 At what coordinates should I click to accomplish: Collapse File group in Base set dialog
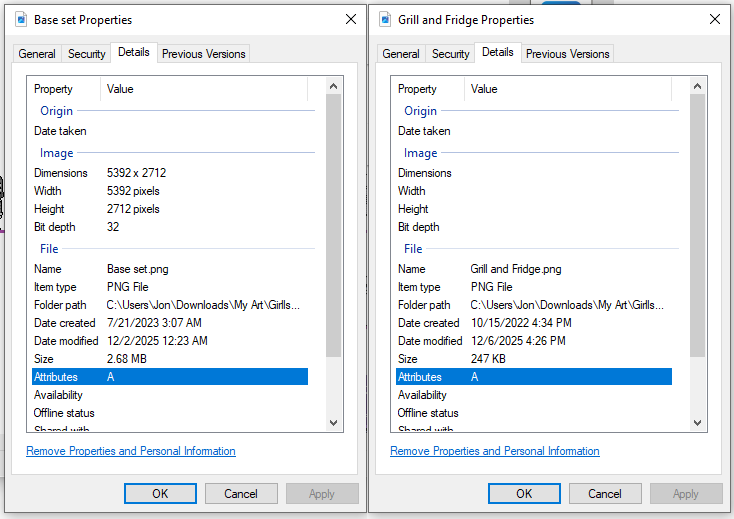tap(49, 249)
